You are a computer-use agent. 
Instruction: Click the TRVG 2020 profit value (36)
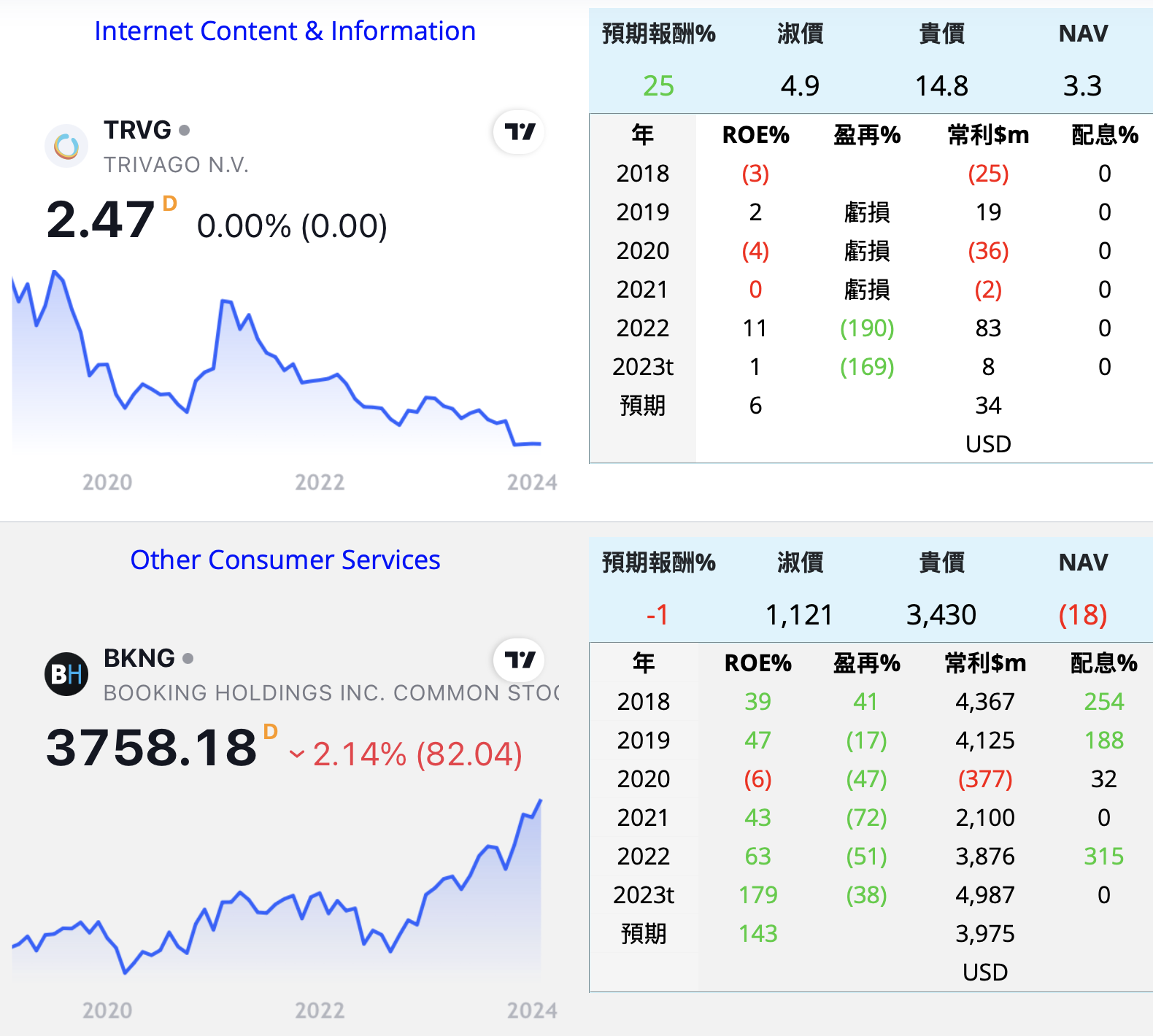(x=989, y=251)
